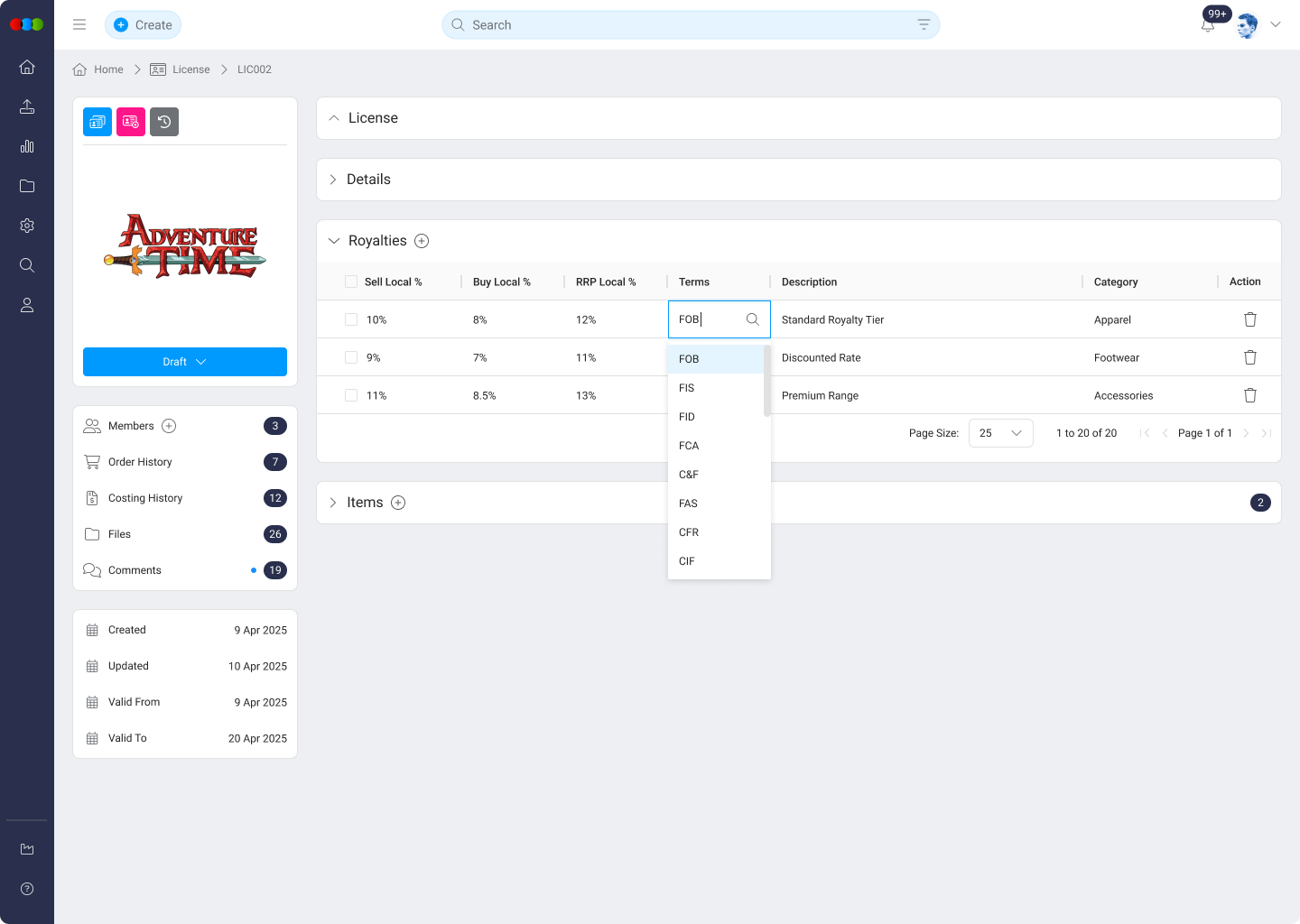Viewport: 1300px width, 924px height.
Task: Toggle the select-all checkbox in Royalties header
Action: click(x=351, y=282)
